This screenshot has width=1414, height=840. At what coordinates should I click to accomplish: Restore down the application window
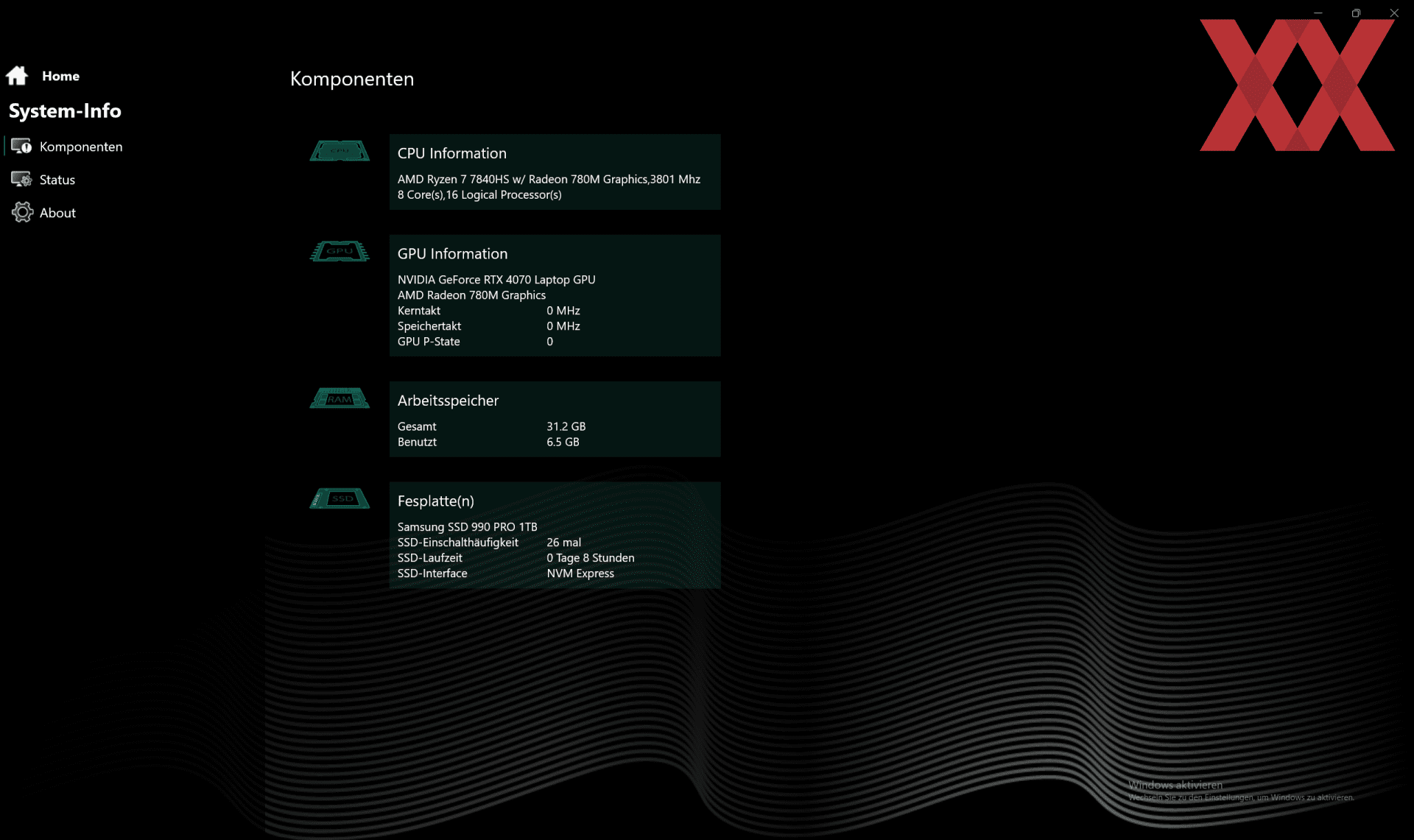[x=1356, y=13]
